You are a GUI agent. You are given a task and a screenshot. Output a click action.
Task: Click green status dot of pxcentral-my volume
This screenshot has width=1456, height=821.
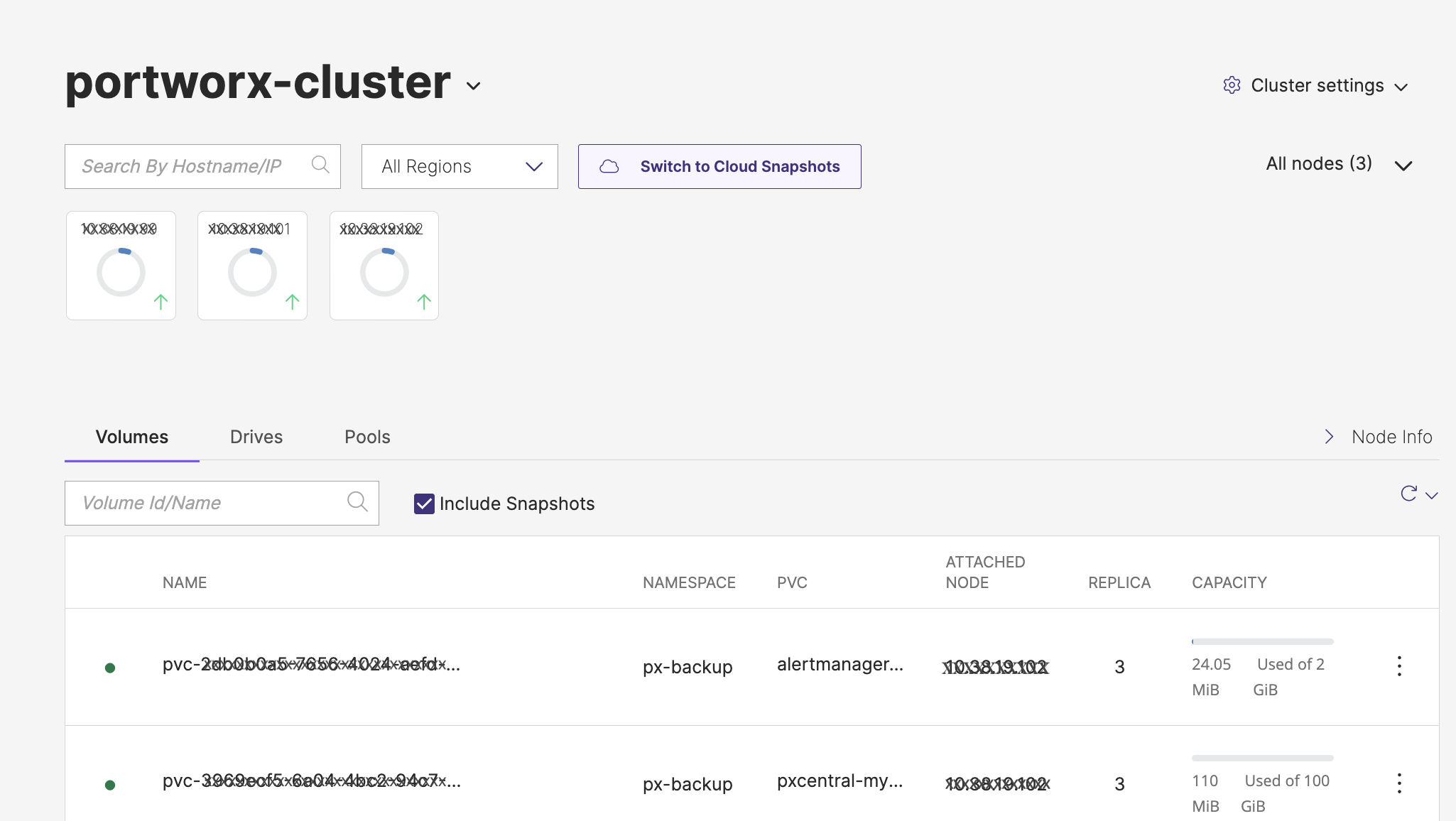click(x=110, y=785)
